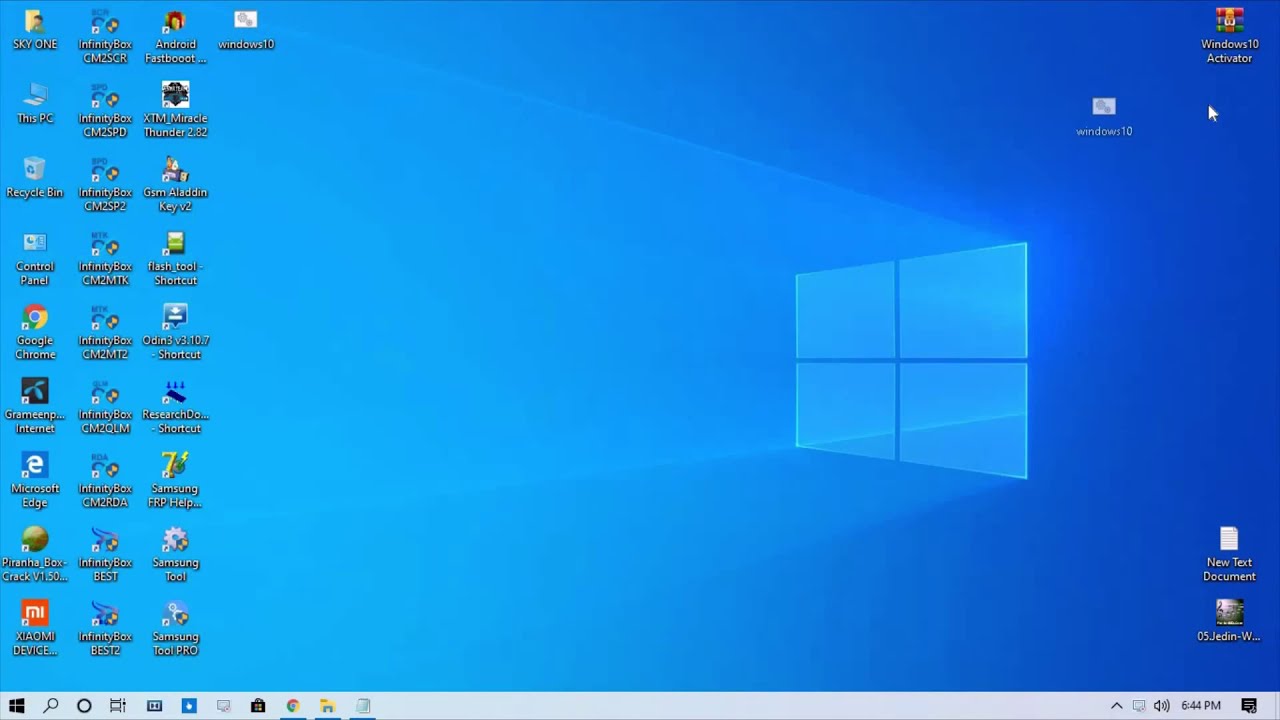
Task: Select the ResearchDownload Shortcut icon
Action: point(175,407)
